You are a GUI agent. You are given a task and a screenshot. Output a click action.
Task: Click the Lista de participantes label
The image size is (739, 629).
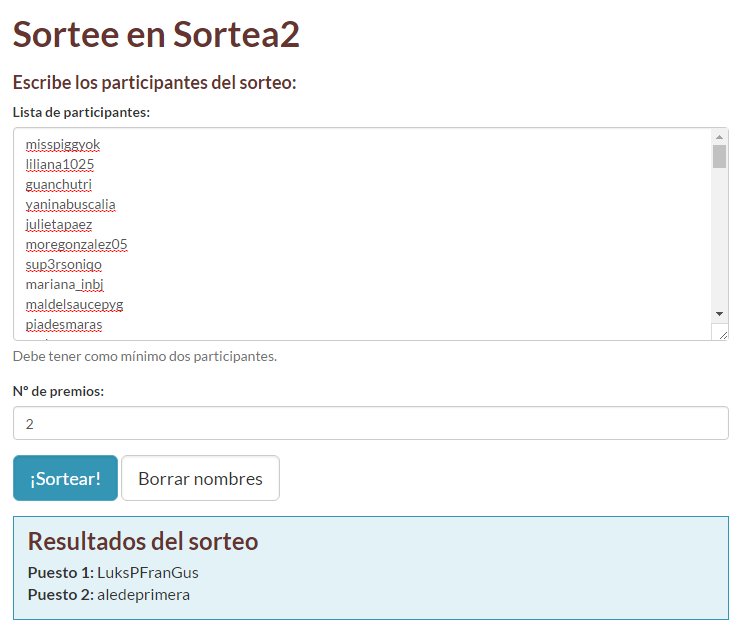pos(81,112)
